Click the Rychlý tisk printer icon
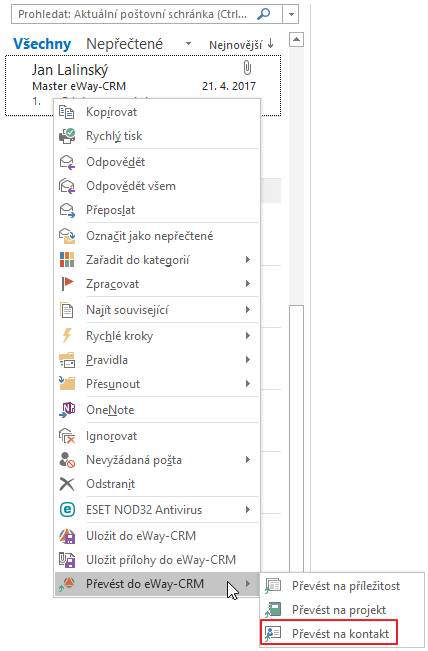This screenshot has width=428, height=651. point(67,136)
